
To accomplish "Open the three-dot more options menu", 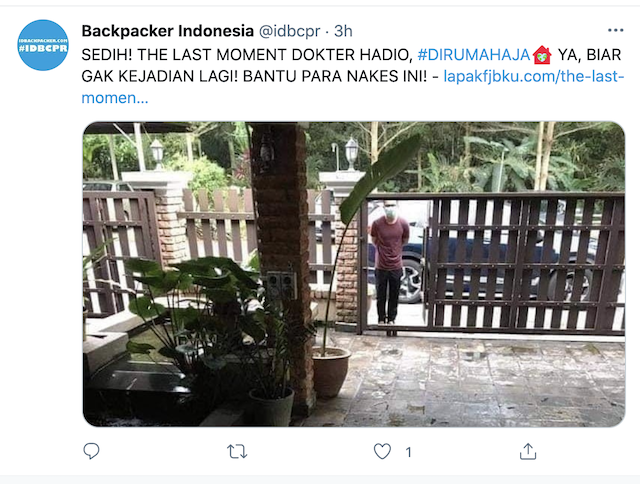I will point(616,30).
